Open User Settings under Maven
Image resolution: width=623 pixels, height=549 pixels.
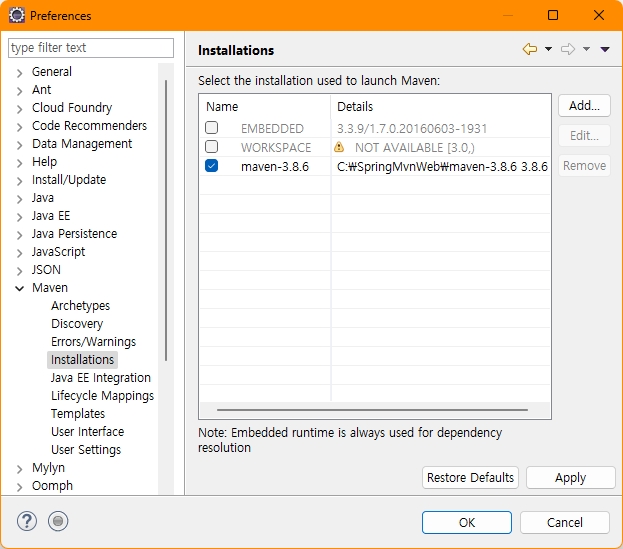pos(86,450)
